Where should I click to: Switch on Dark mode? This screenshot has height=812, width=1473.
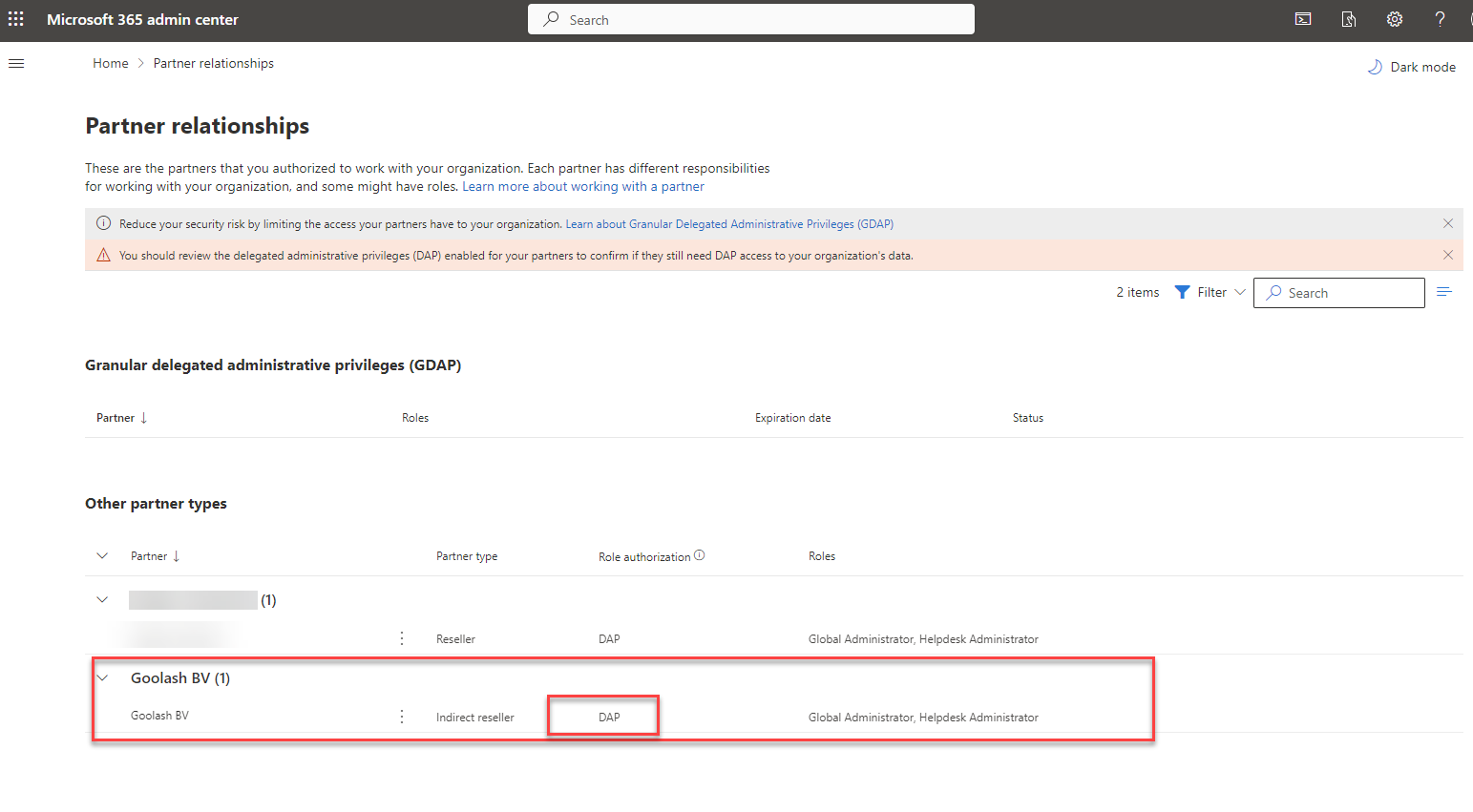1412,67
